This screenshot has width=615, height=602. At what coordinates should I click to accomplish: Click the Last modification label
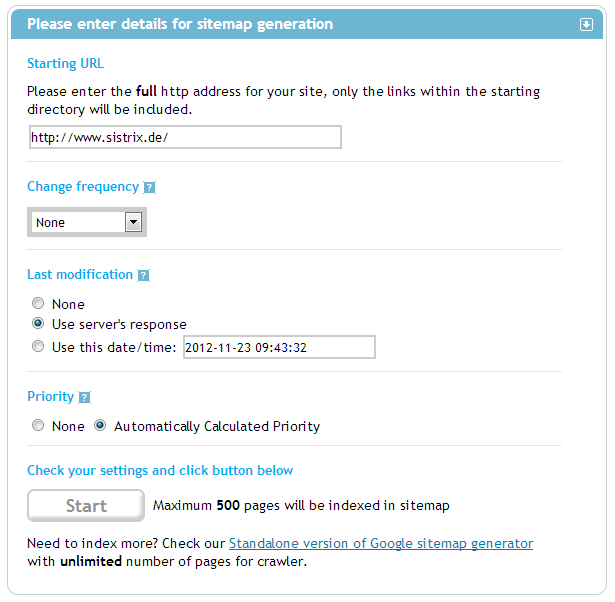pos(80,275)
